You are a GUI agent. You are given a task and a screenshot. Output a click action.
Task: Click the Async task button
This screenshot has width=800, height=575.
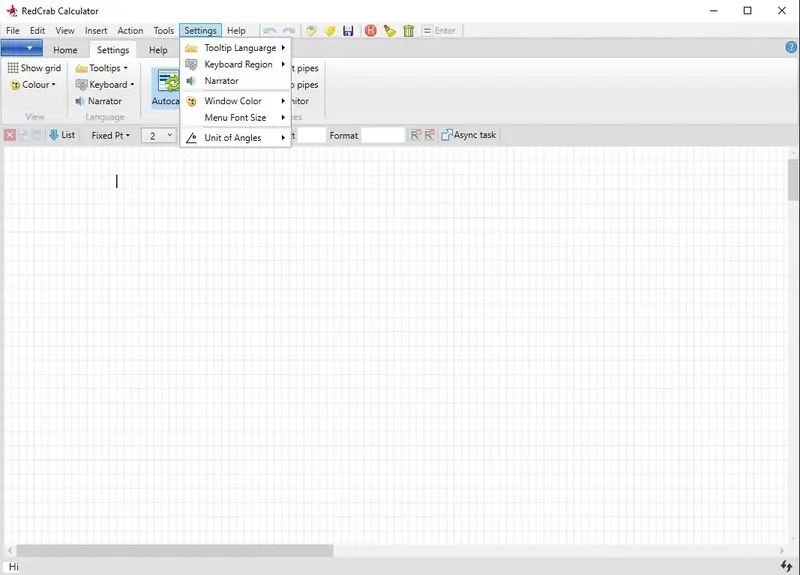tap(469, 135)
